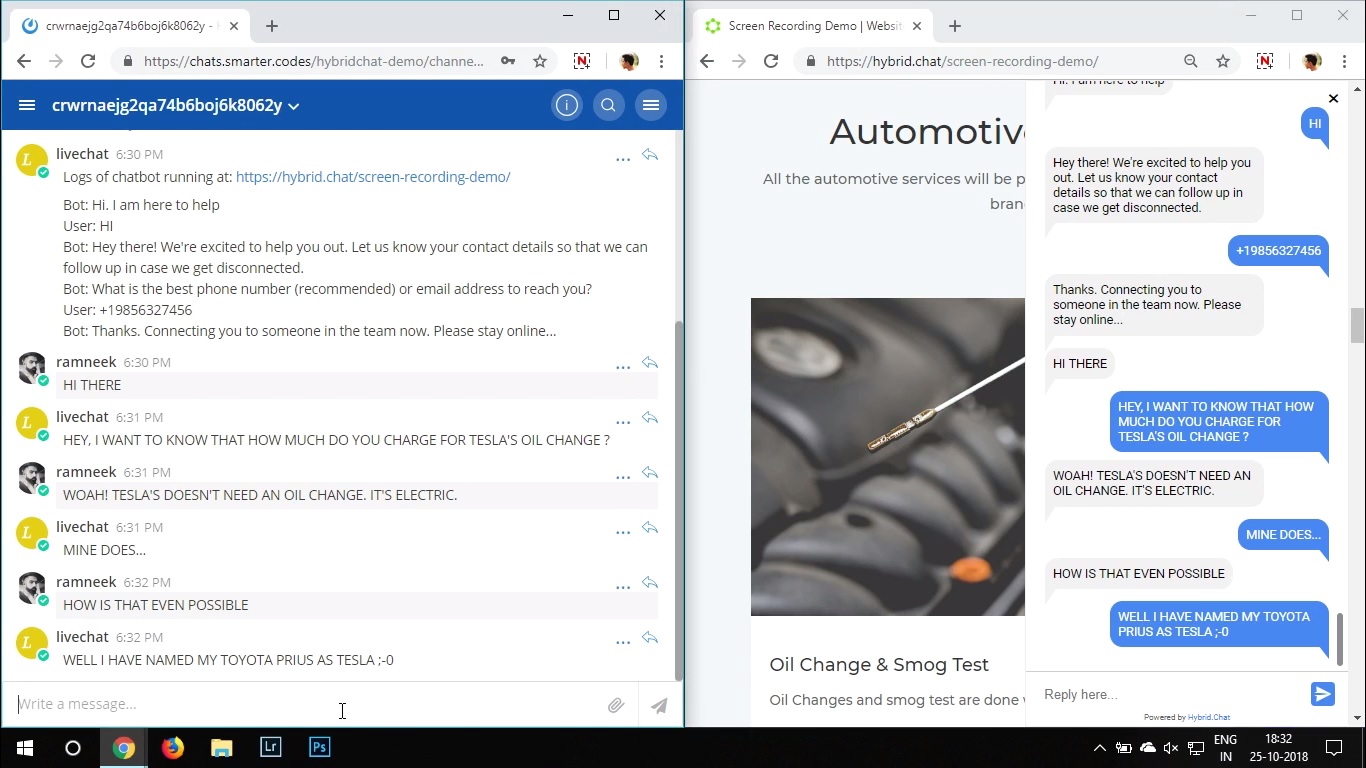Screen dimensions: 1366x768
Task: Open options for 'HOW IS THAT EVEN POSSIBLE'
Action: 623,587
